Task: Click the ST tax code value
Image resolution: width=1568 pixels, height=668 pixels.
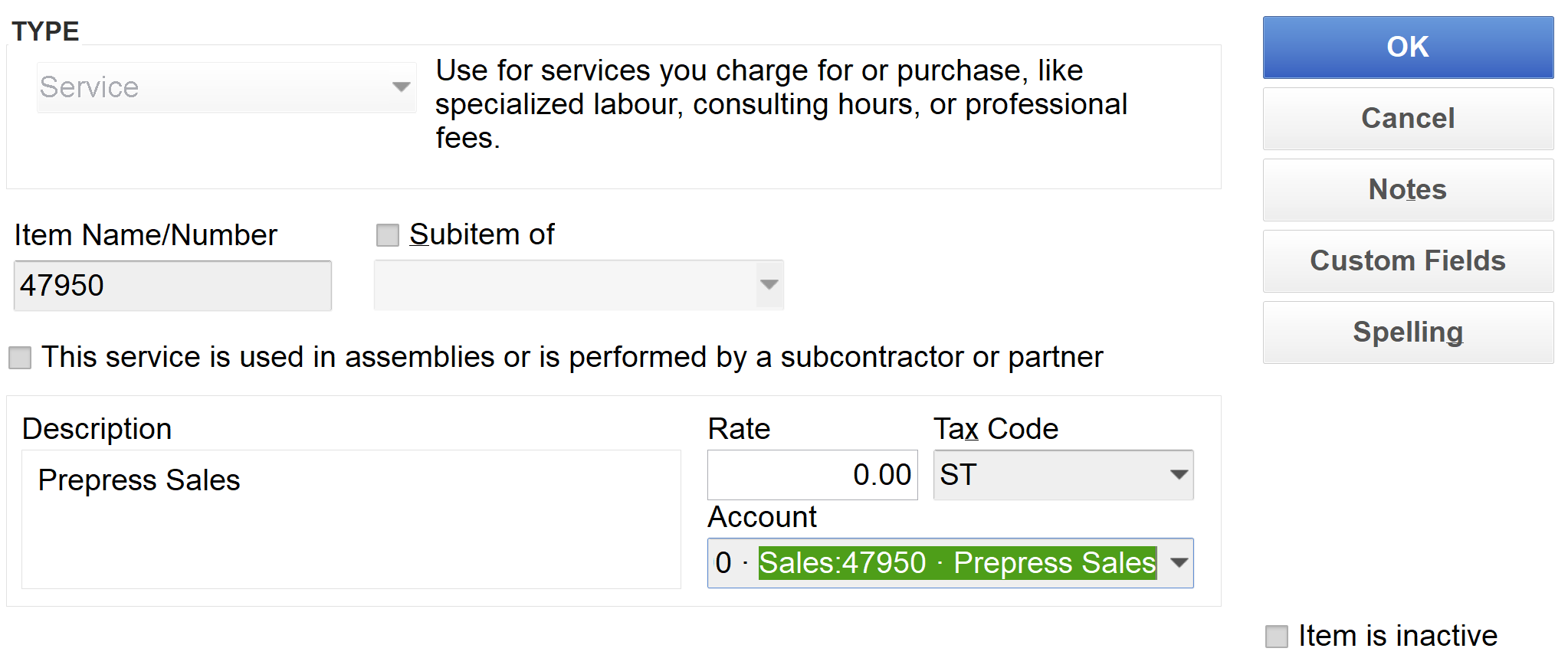Action: coord(959,475)
